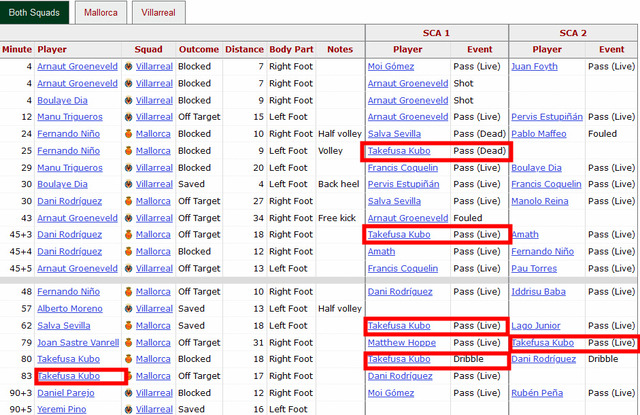Screen dimensions: 640x415
Task: Click Mallorca crest icon in minute 24 row
Action: point(129,134)
